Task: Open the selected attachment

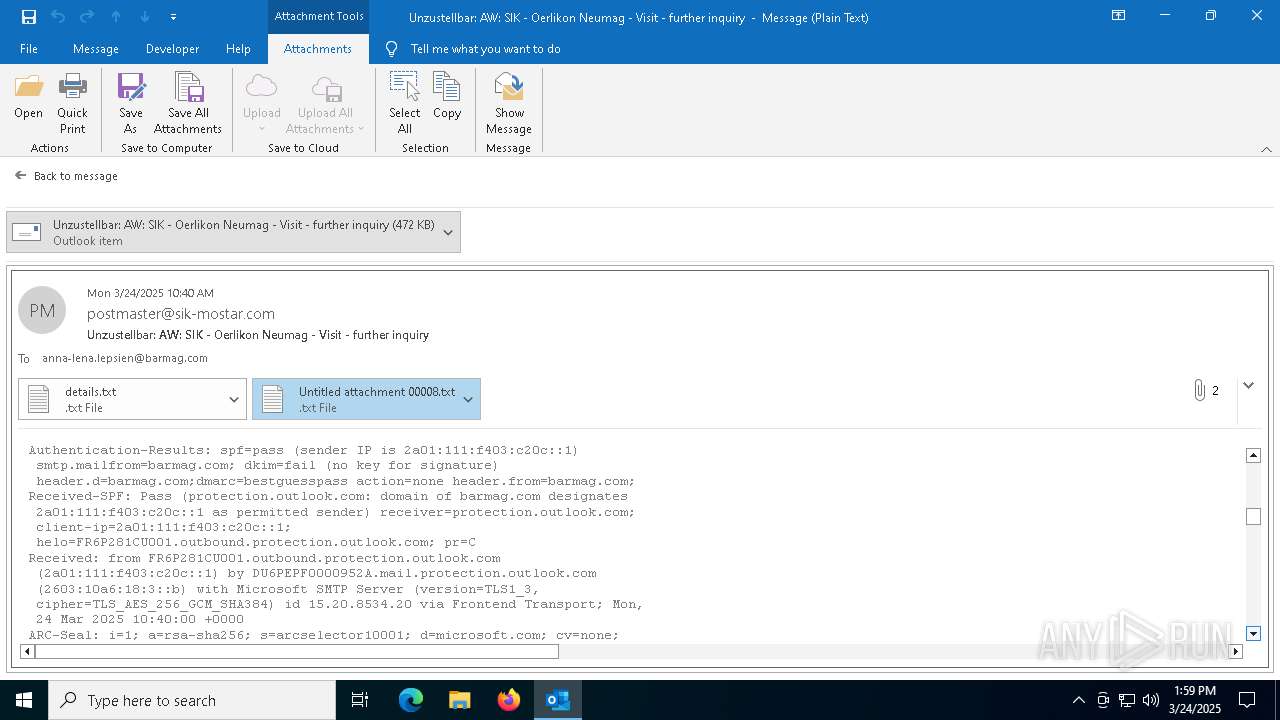Action: pyautogui.click(x=28, y=96)
